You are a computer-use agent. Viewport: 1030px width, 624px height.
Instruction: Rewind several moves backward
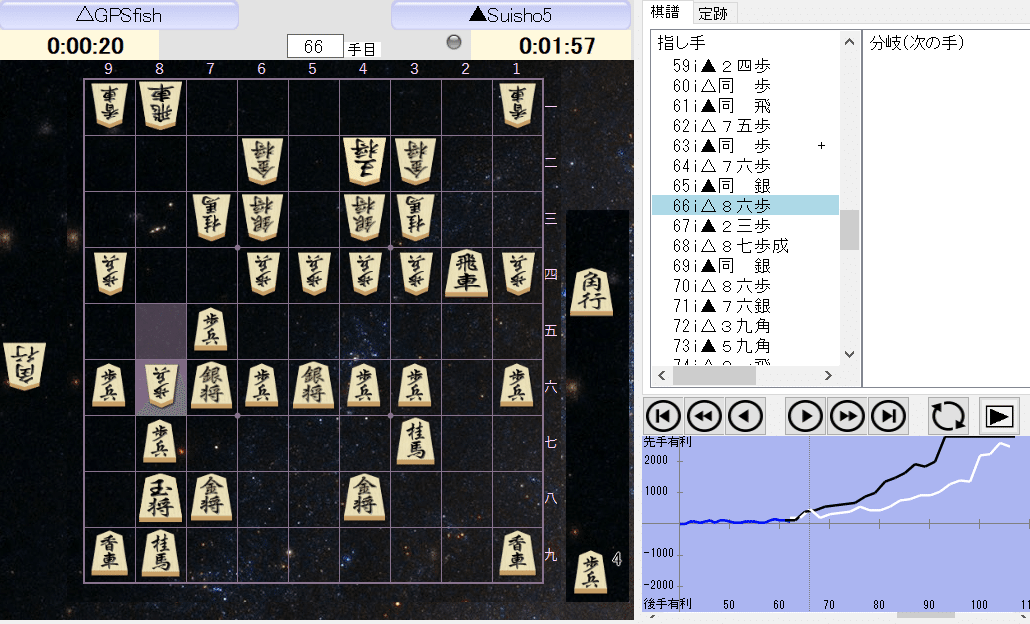[x=704, y=415]
